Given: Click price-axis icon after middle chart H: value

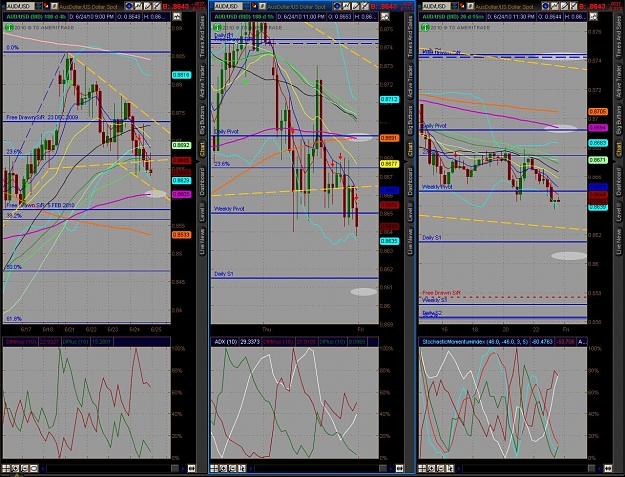Looking at the screenshot, I should tap(385, 16).
